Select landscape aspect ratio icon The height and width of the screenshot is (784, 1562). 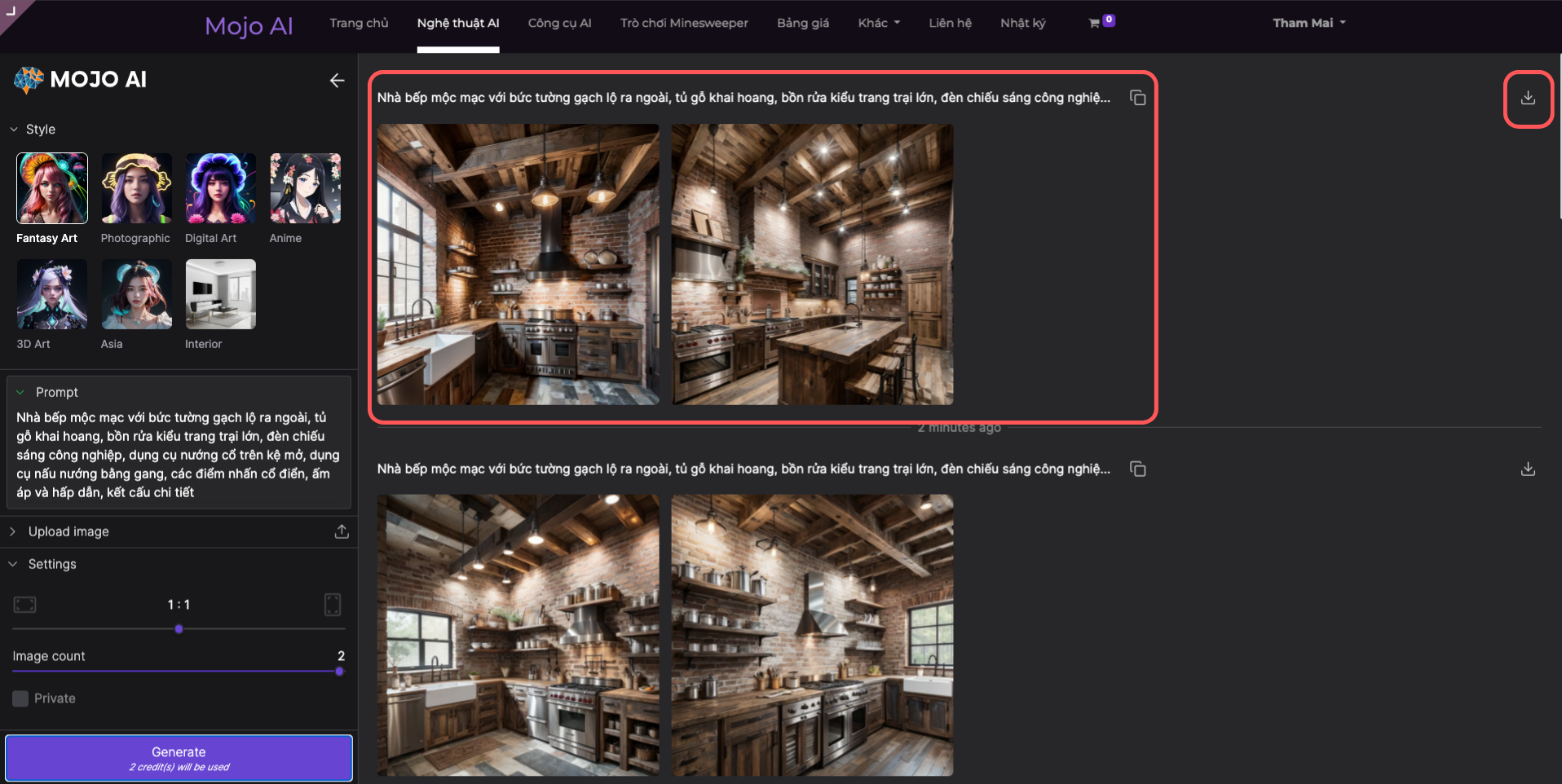click(x=25, y=605)
